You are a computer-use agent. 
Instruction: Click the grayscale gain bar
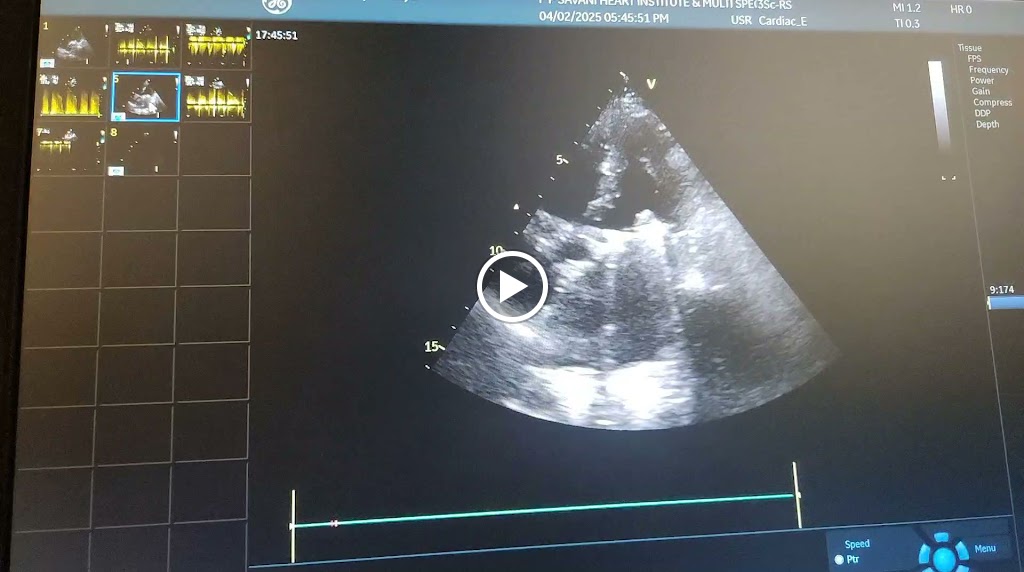pyautogui.click(x=937, y=106)
